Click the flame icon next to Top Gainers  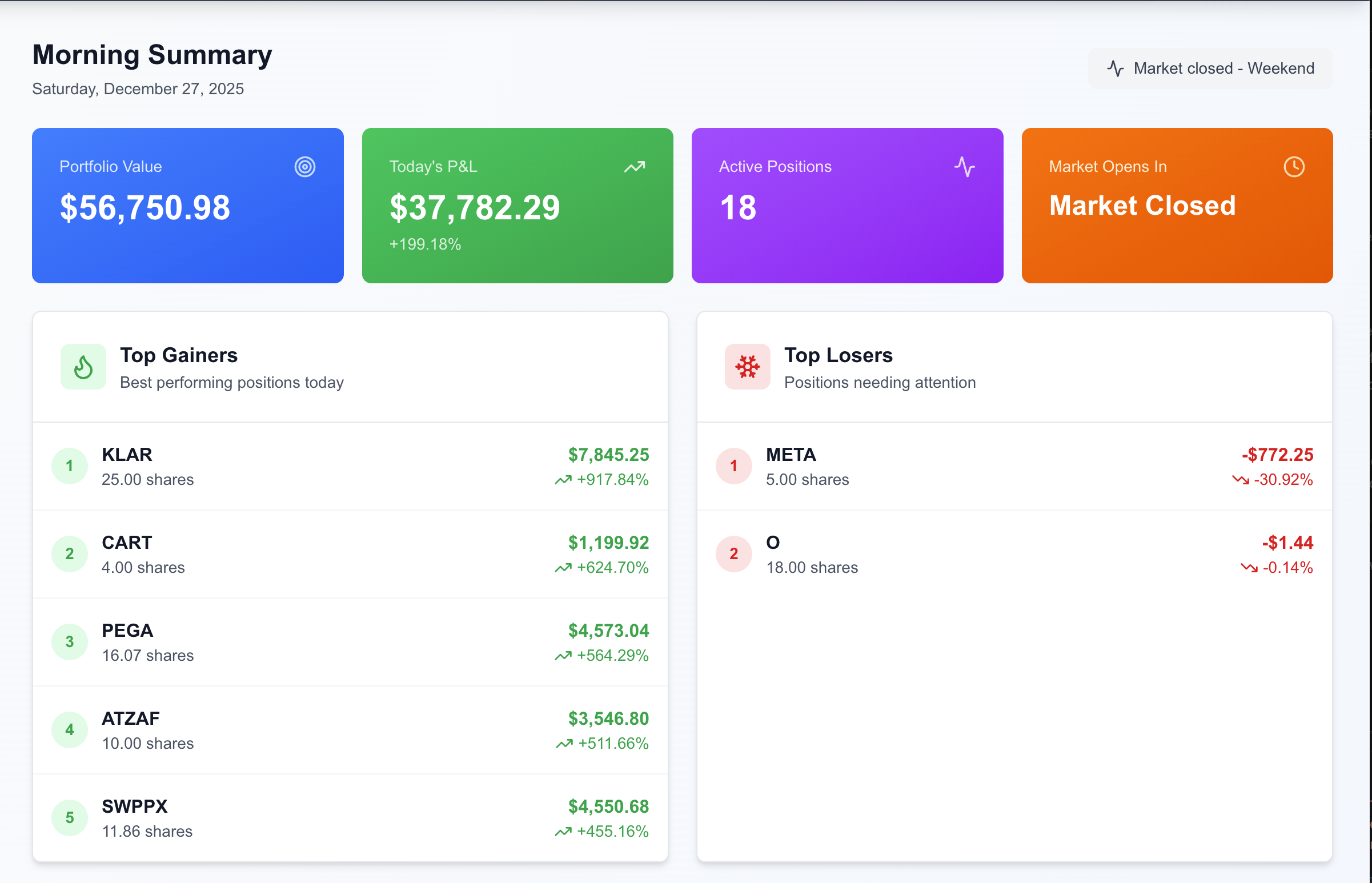[83, 366]
